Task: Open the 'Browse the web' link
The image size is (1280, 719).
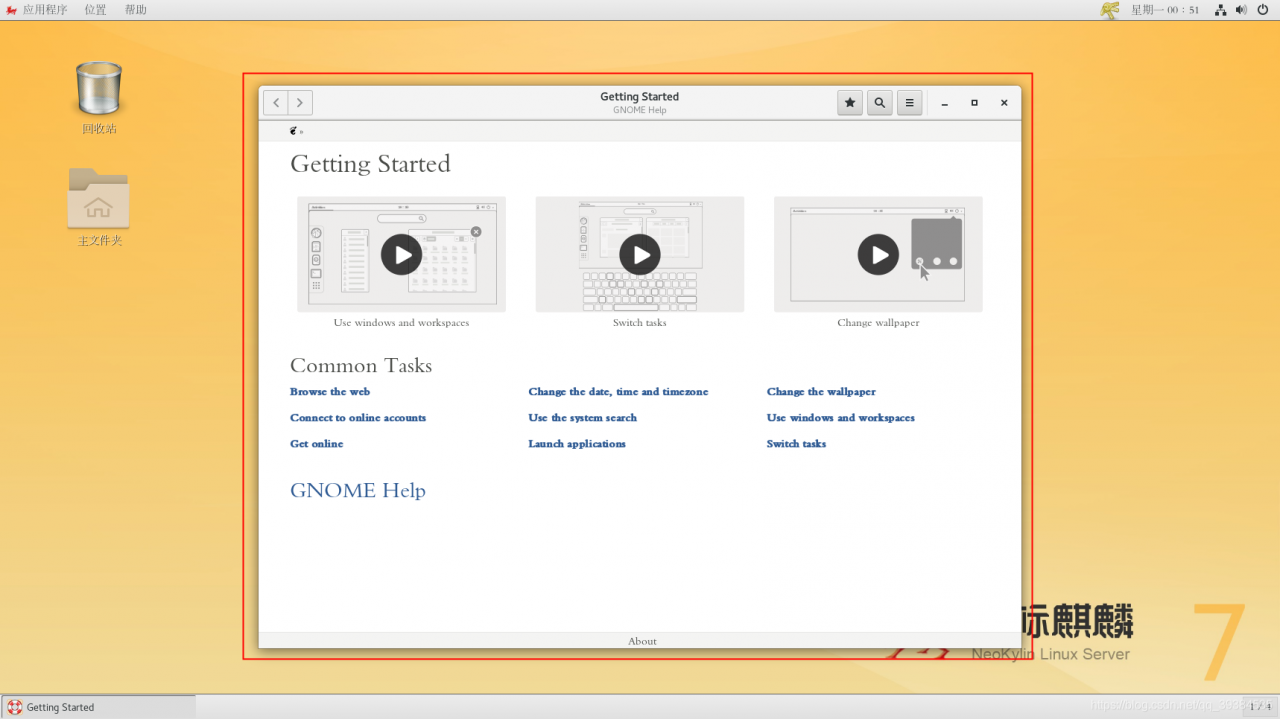Action: [330, 392]
